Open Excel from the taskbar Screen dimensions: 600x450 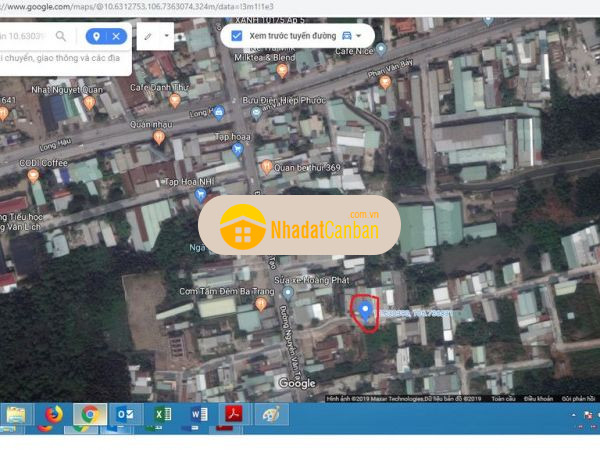[160, 416]
